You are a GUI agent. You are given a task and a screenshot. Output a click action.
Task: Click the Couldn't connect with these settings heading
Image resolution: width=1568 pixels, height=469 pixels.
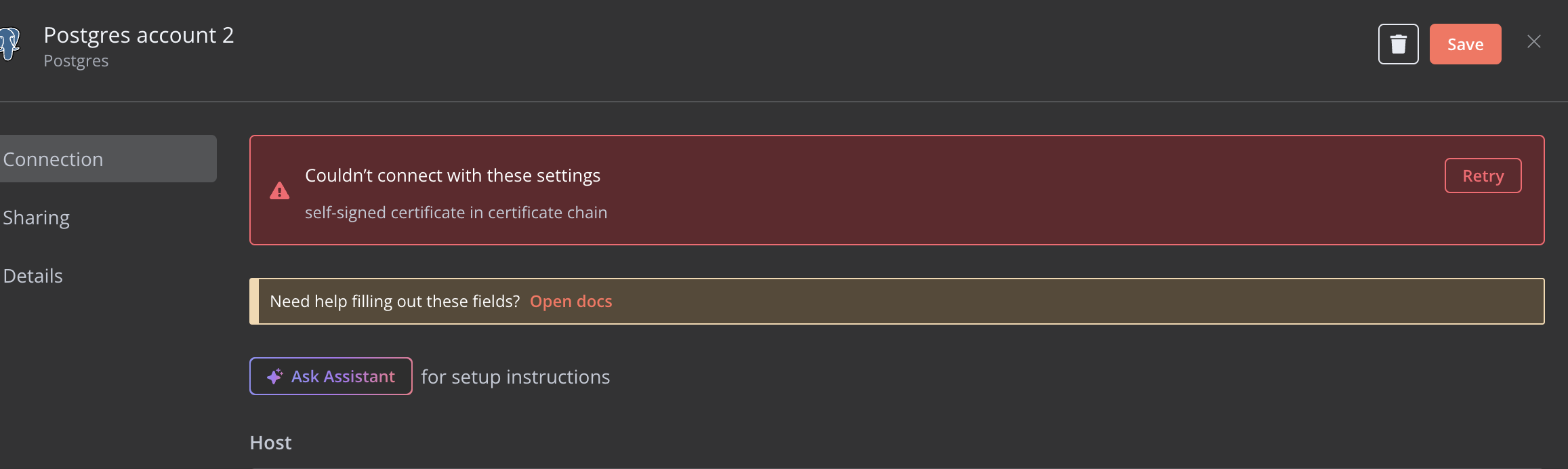point(452,176)
